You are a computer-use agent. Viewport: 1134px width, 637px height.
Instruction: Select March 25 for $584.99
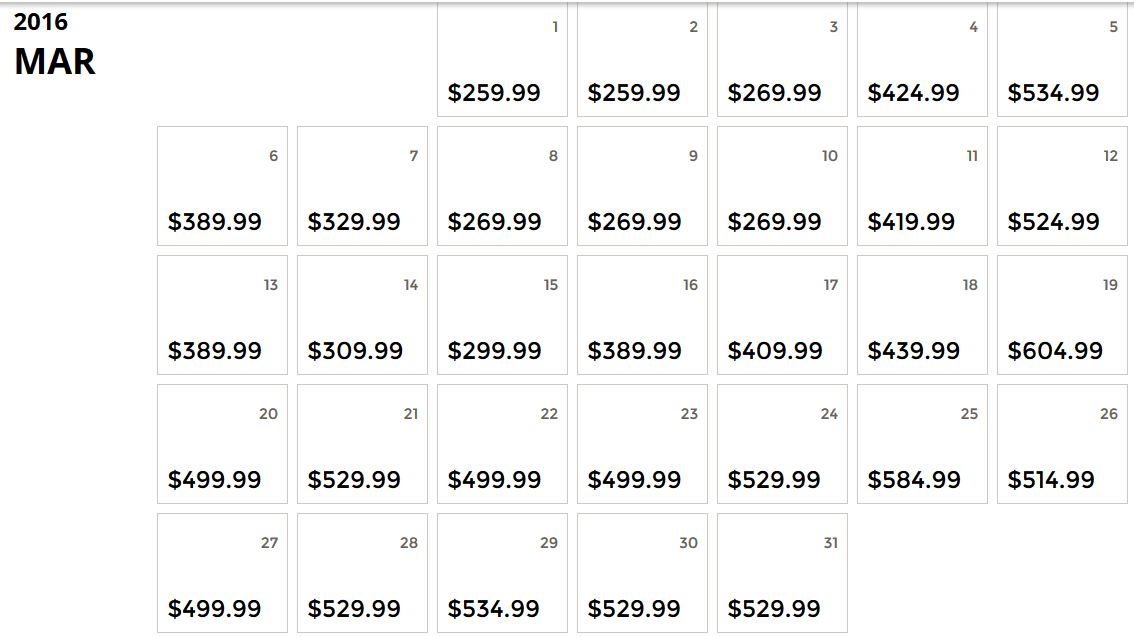coord(922,444)
